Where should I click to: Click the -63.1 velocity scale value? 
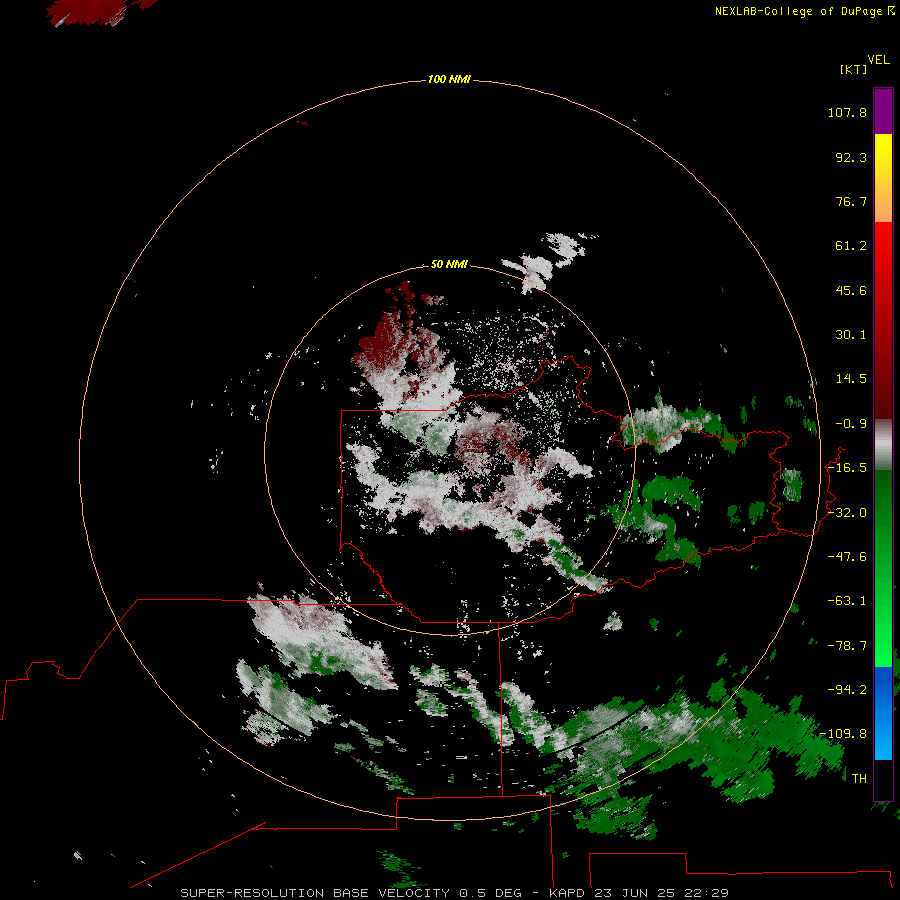[847, 601]
